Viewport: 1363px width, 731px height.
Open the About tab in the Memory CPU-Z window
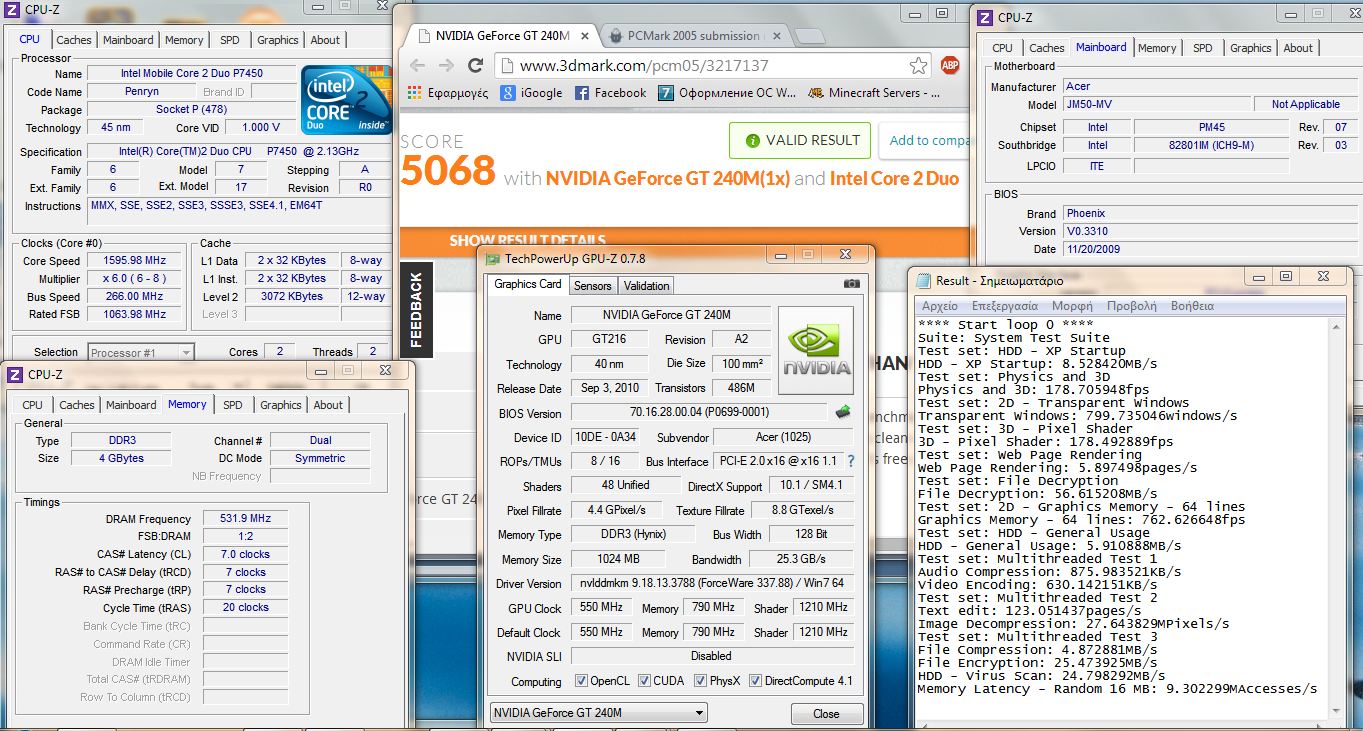(328, 405)
